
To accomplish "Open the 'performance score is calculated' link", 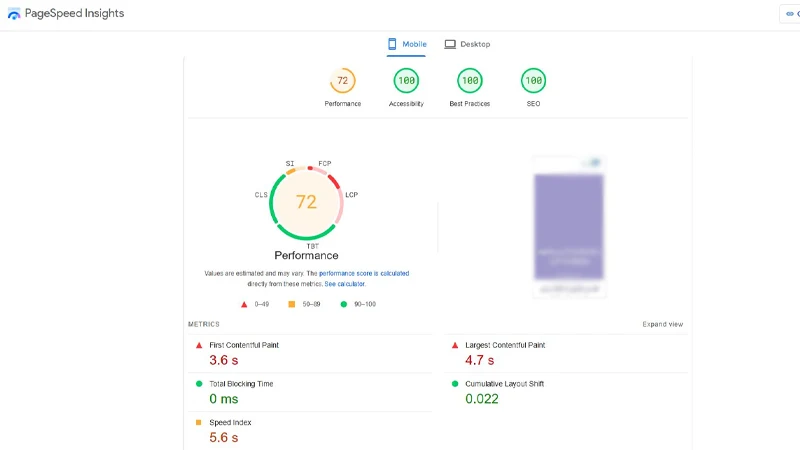I will click(x=364, y=273).
